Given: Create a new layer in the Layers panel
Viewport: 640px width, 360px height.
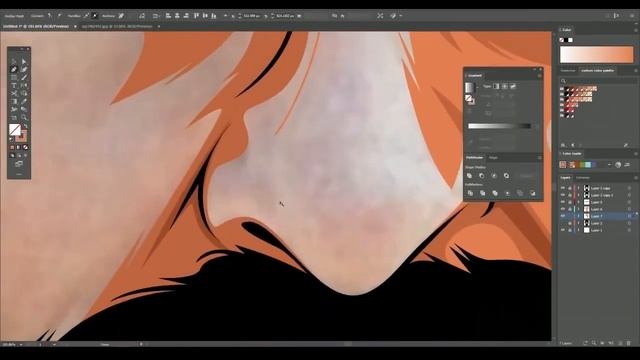Looking at the screenshot, I should [x=620, y=344].
